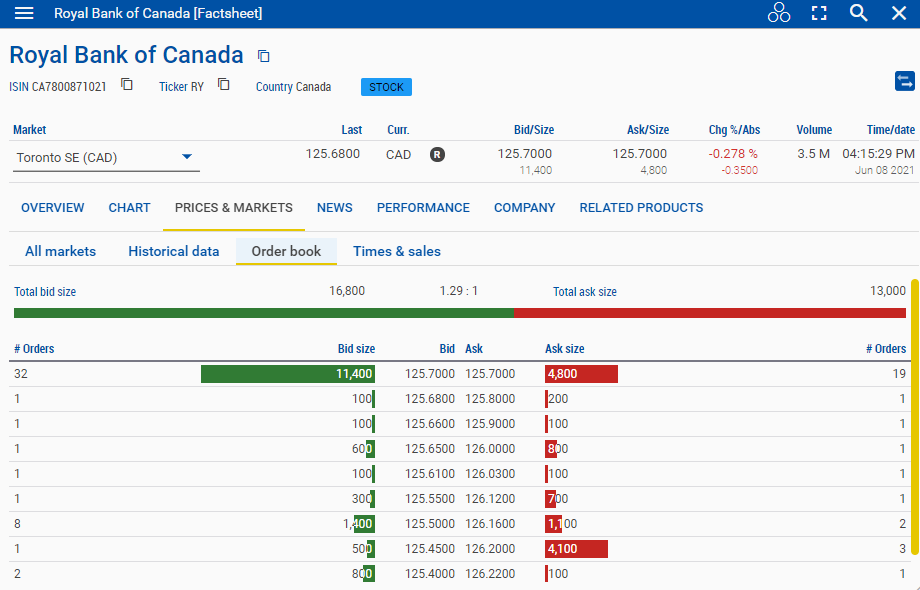Screen dimensions: 920x590
Task: Click the 3.5 M volume value
Action: (x=814, y=154)
